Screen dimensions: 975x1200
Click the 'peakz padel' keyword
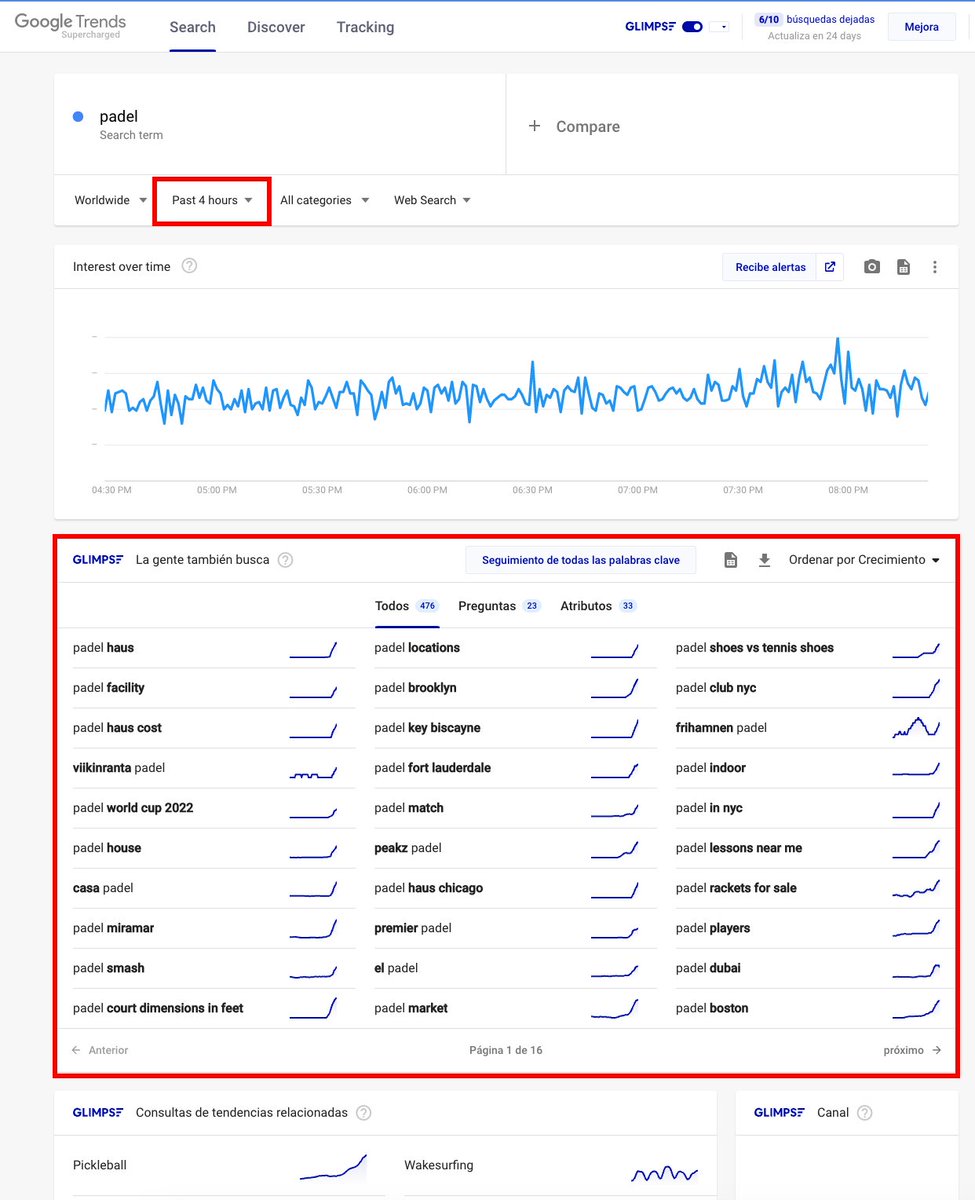click(x=408, y=848)
